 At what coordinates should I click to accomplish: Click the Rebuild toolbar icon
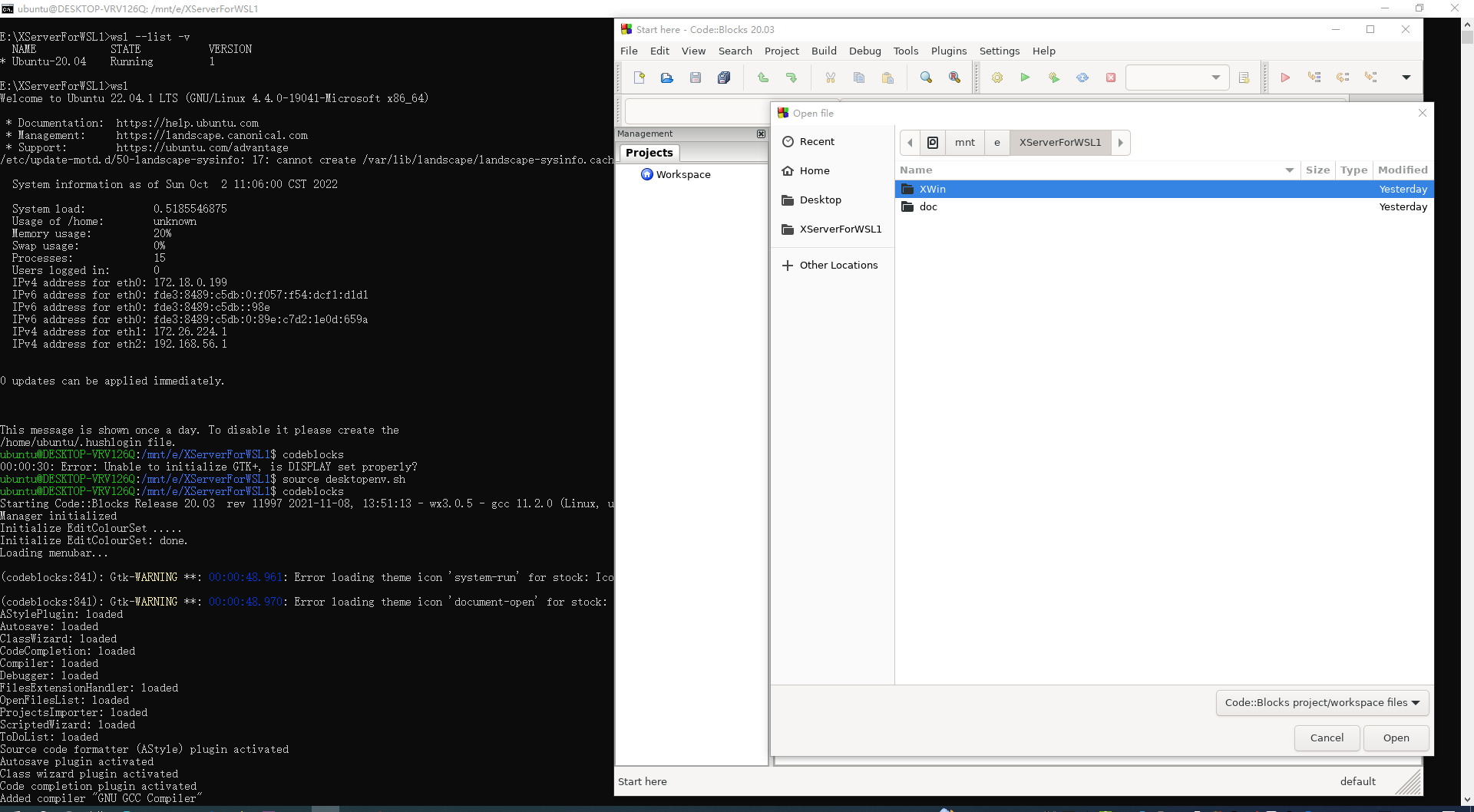[x=1082, y=78]
